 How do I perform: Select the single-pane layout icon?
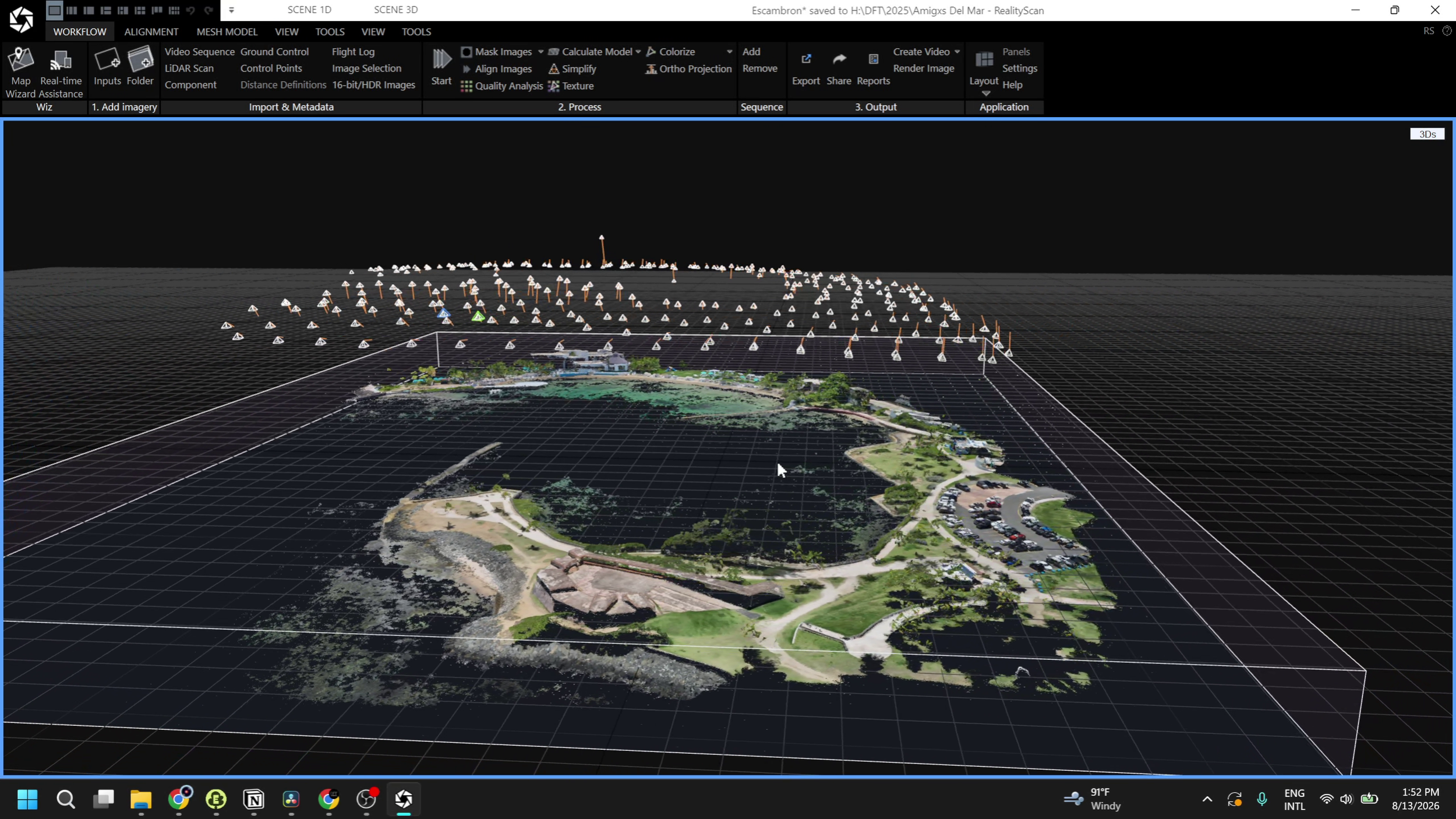(54, 10)
